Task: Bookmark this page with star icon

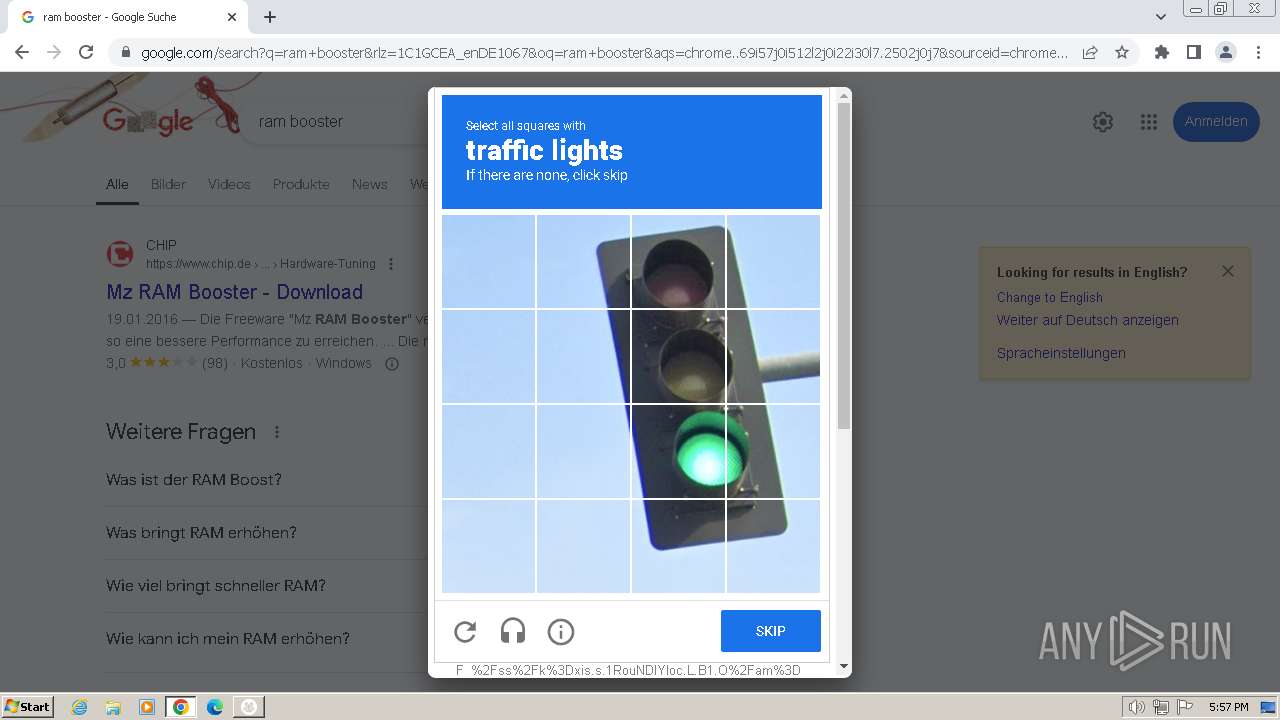Action: coord(1122,52)
